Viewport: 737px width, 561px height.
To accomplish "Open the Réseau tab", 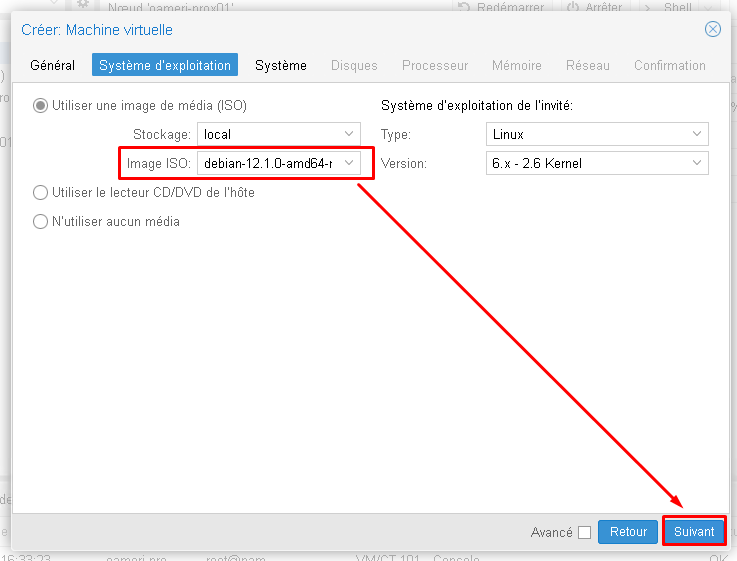I will pyautogui.click(x=588, y=65).
